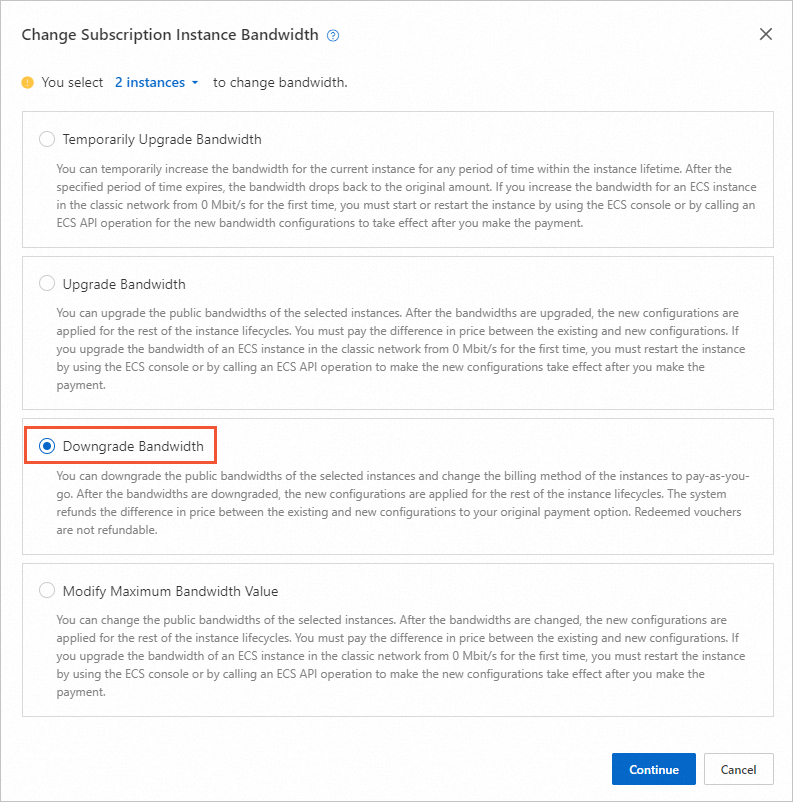Image resolution: width=793 pixels, height=802 pixels.
Task: Click the yellow notice dot icon
Action: tap(28, 83)
